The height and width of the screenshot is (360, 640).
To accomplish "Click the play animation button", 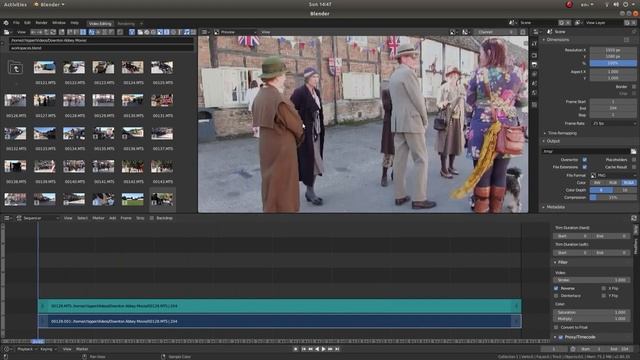I will pyautogui.click(x=324, y=349).
